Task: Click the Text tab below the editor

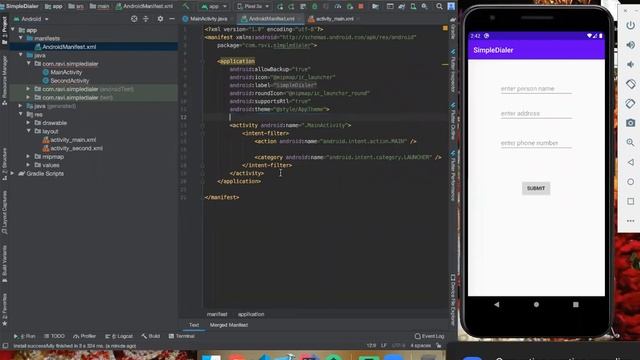Action: point(194,325)
